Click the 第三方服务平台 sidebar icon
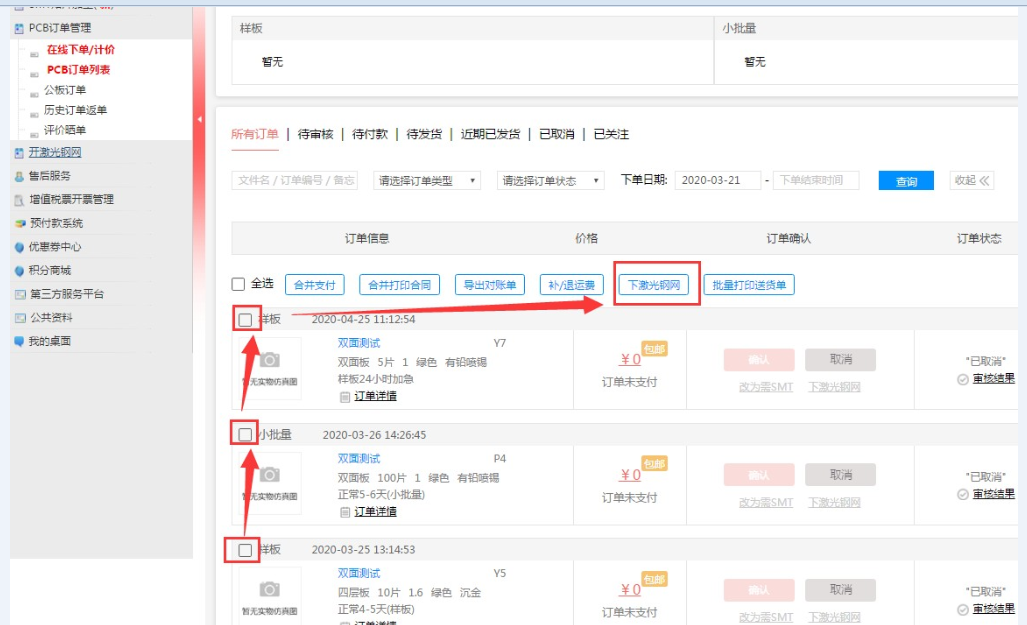The height and width of the screenshot is (625, 1027). pos(19,294)
